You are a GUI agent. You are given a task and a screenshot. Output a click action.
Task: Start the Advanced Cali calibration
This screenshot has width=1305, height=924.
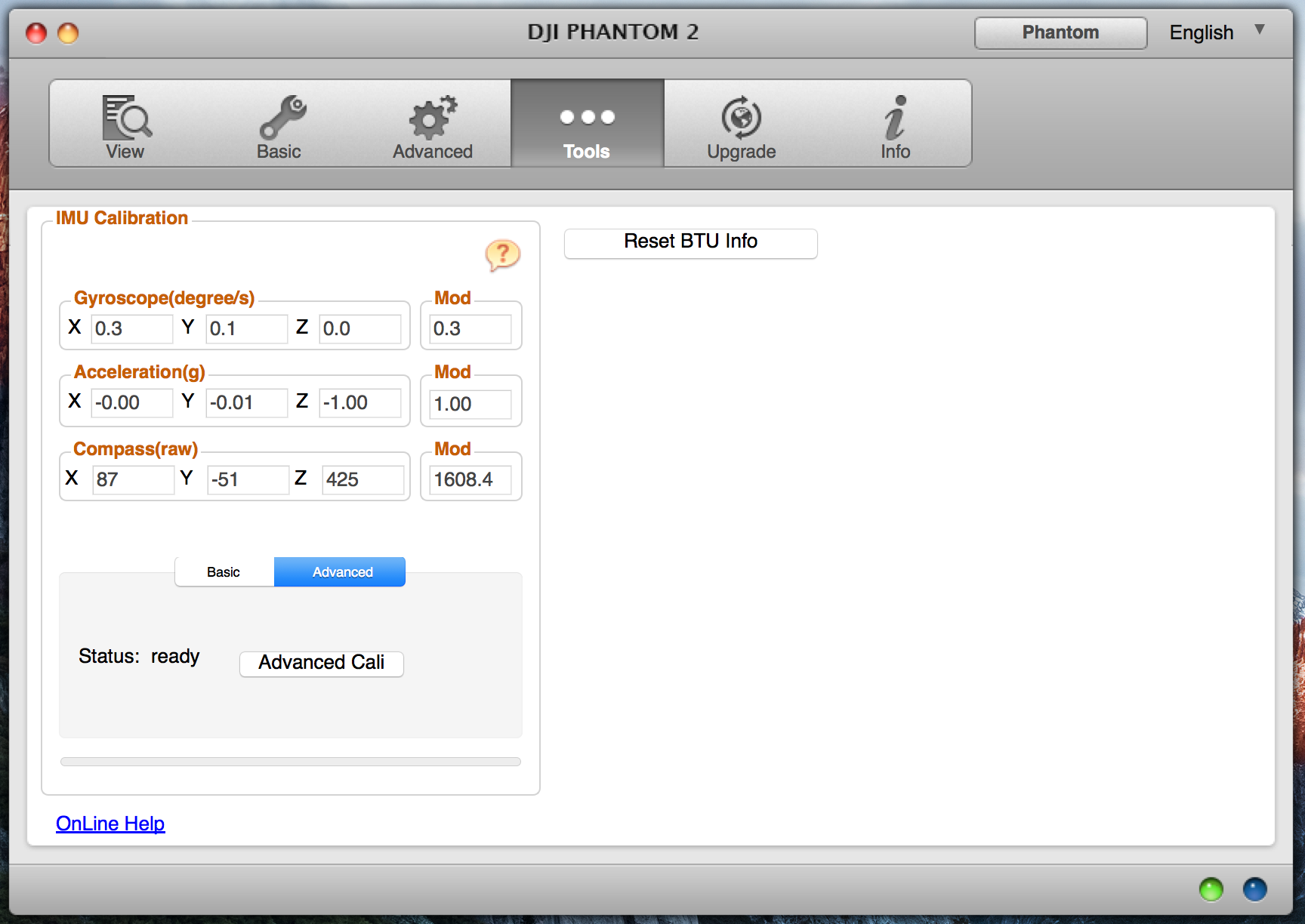pos(321,663)
